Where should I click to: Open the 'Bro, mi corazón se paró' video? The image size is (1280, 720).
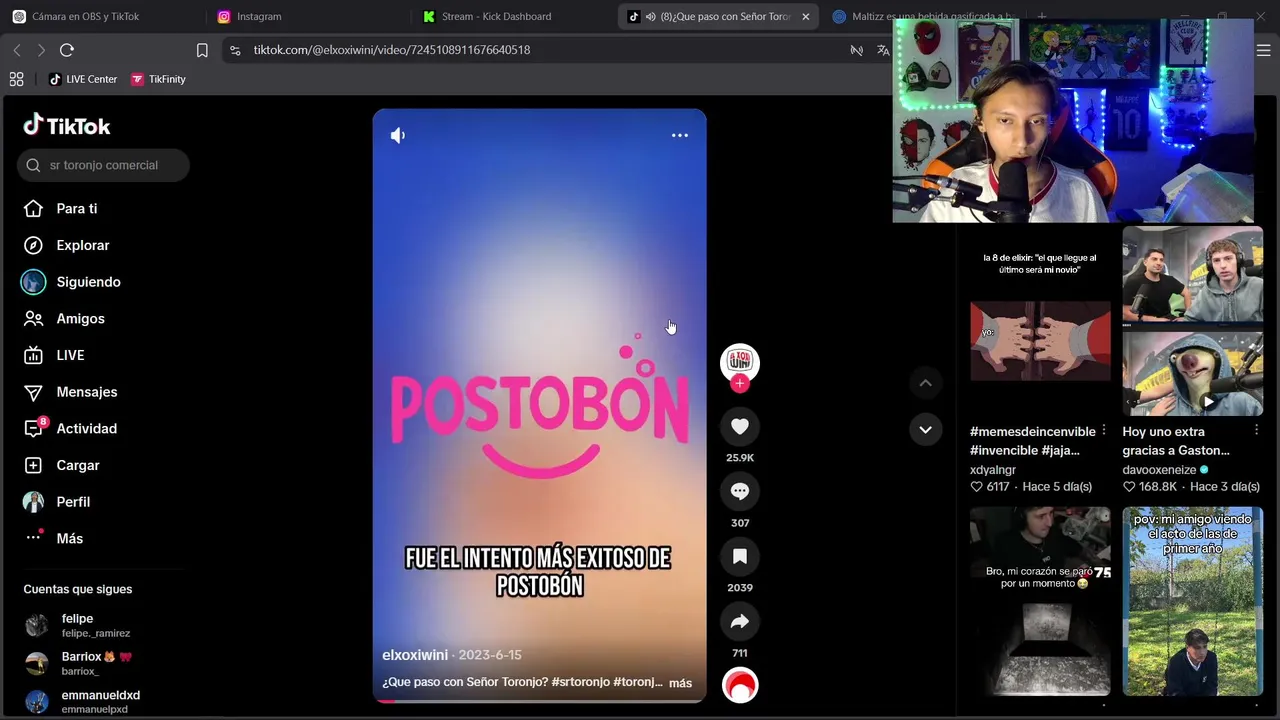click(1040, 601)
